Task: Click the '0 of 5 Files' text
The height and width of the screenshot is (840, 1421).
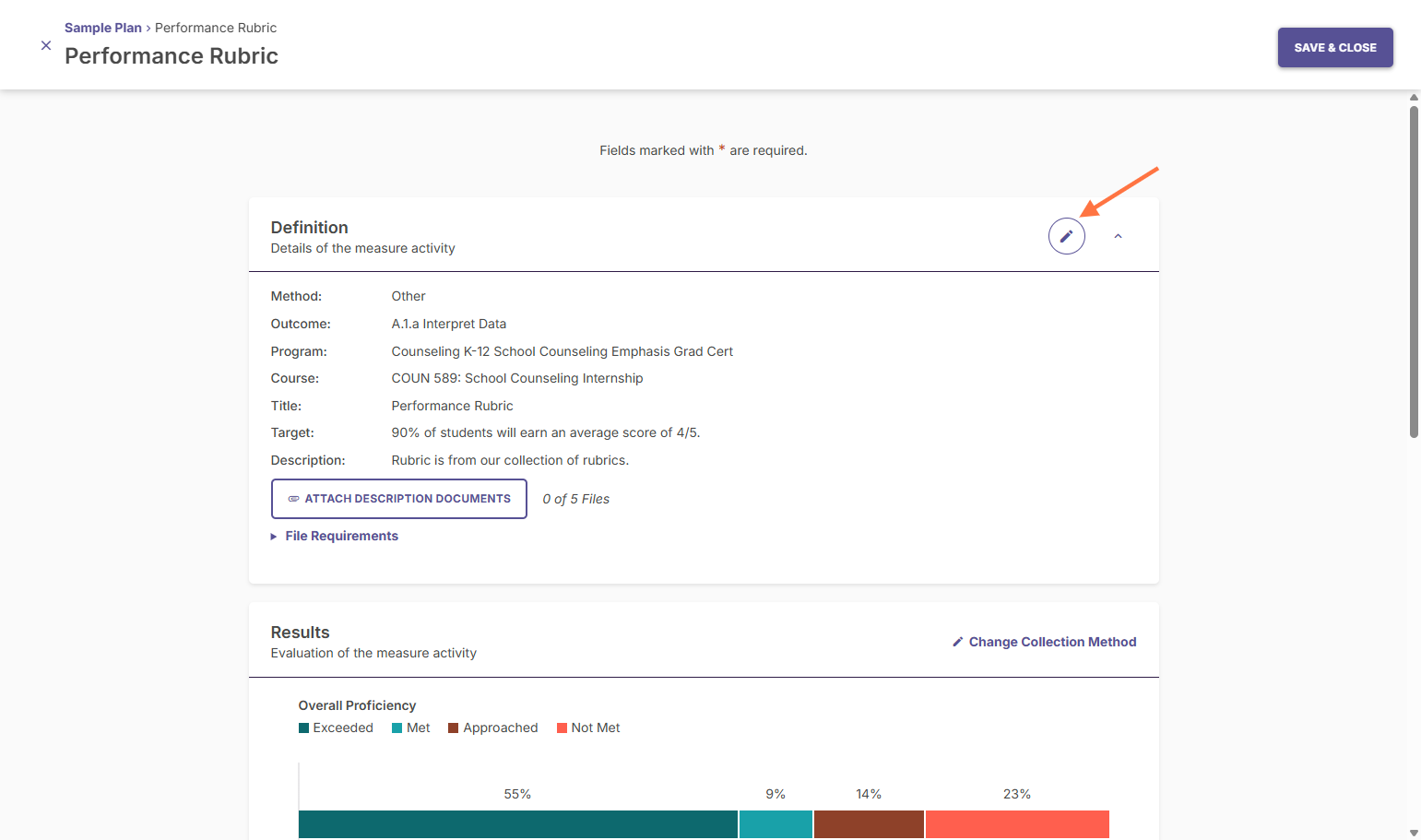Action: tap(576, 499)
